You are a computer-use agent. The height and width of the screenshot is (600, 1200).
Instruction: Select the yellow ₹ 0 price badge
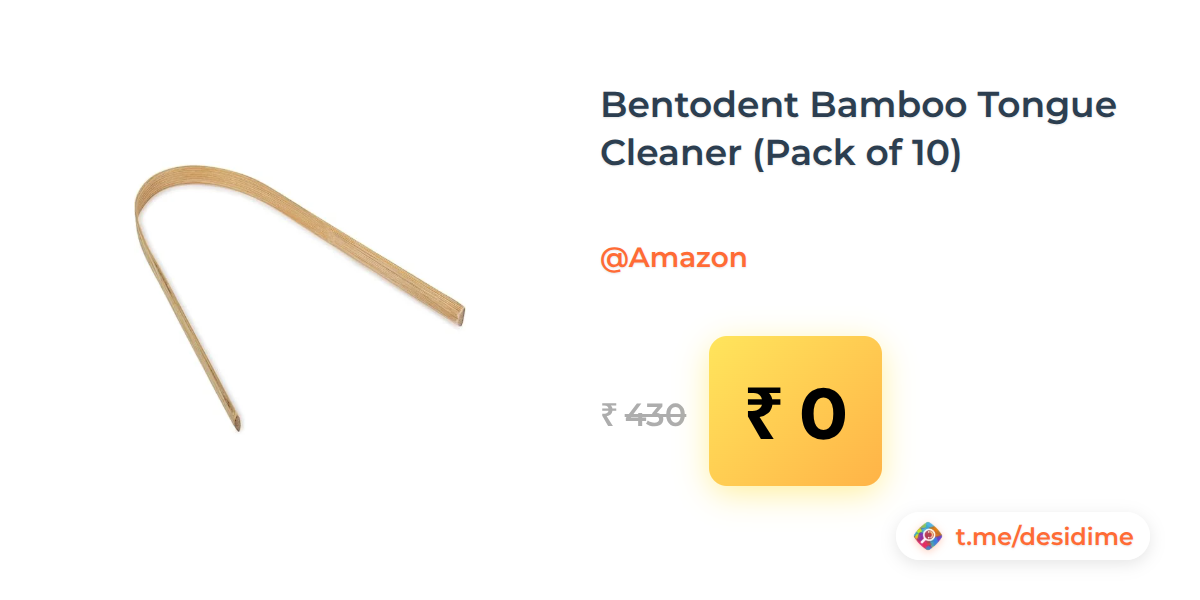[x=795, y=411]
